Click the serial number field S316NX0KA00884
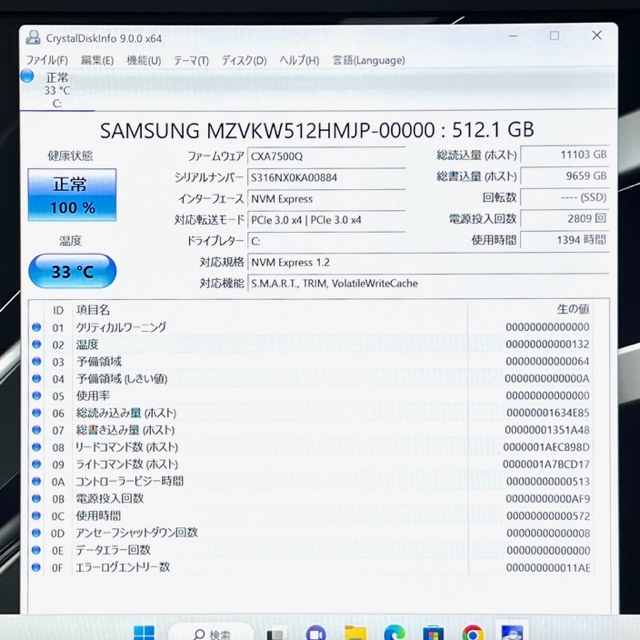The height and width of the screenshot is (640, 640). tap(326, 178)
